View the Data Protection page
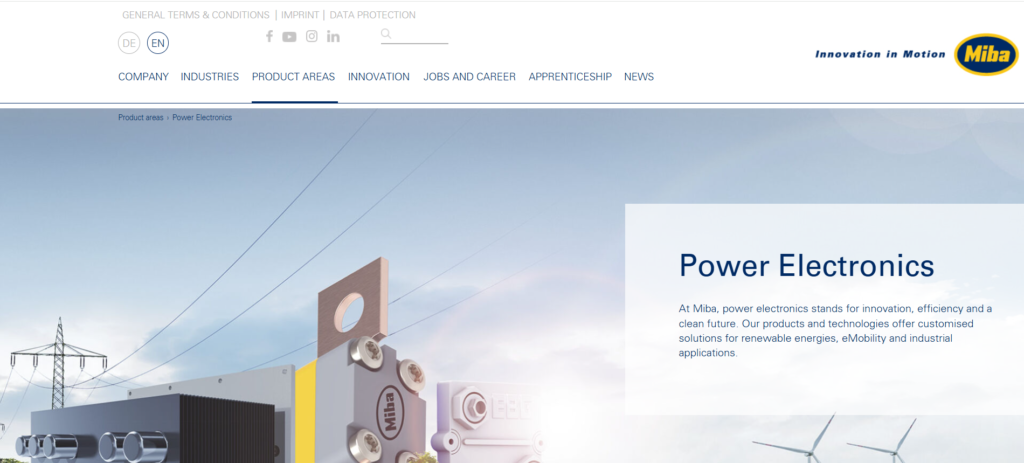 372,15
